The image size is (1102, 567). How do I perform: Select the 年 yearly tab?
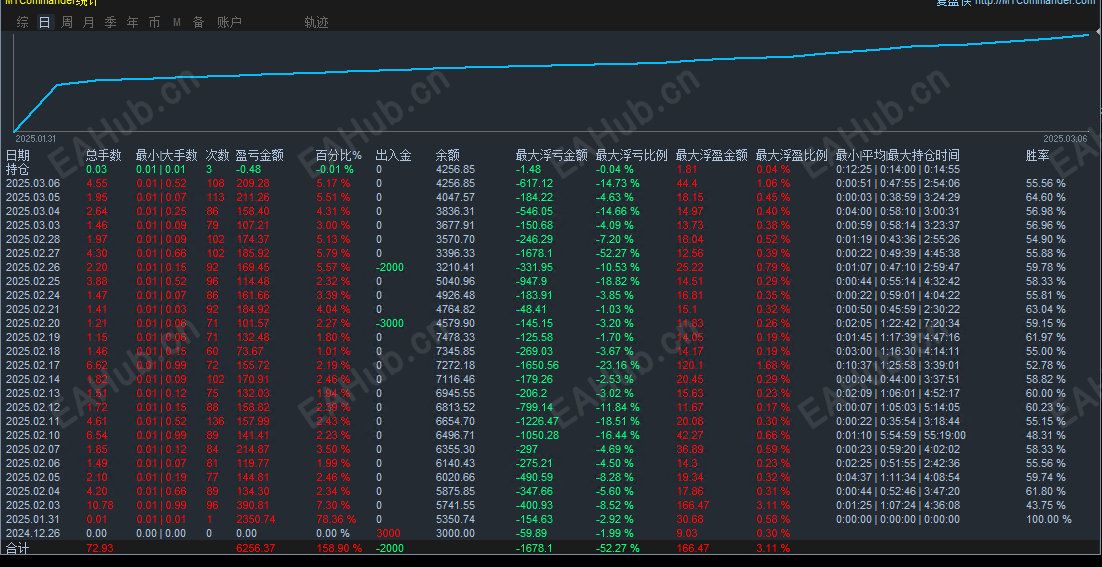(132, 22)
